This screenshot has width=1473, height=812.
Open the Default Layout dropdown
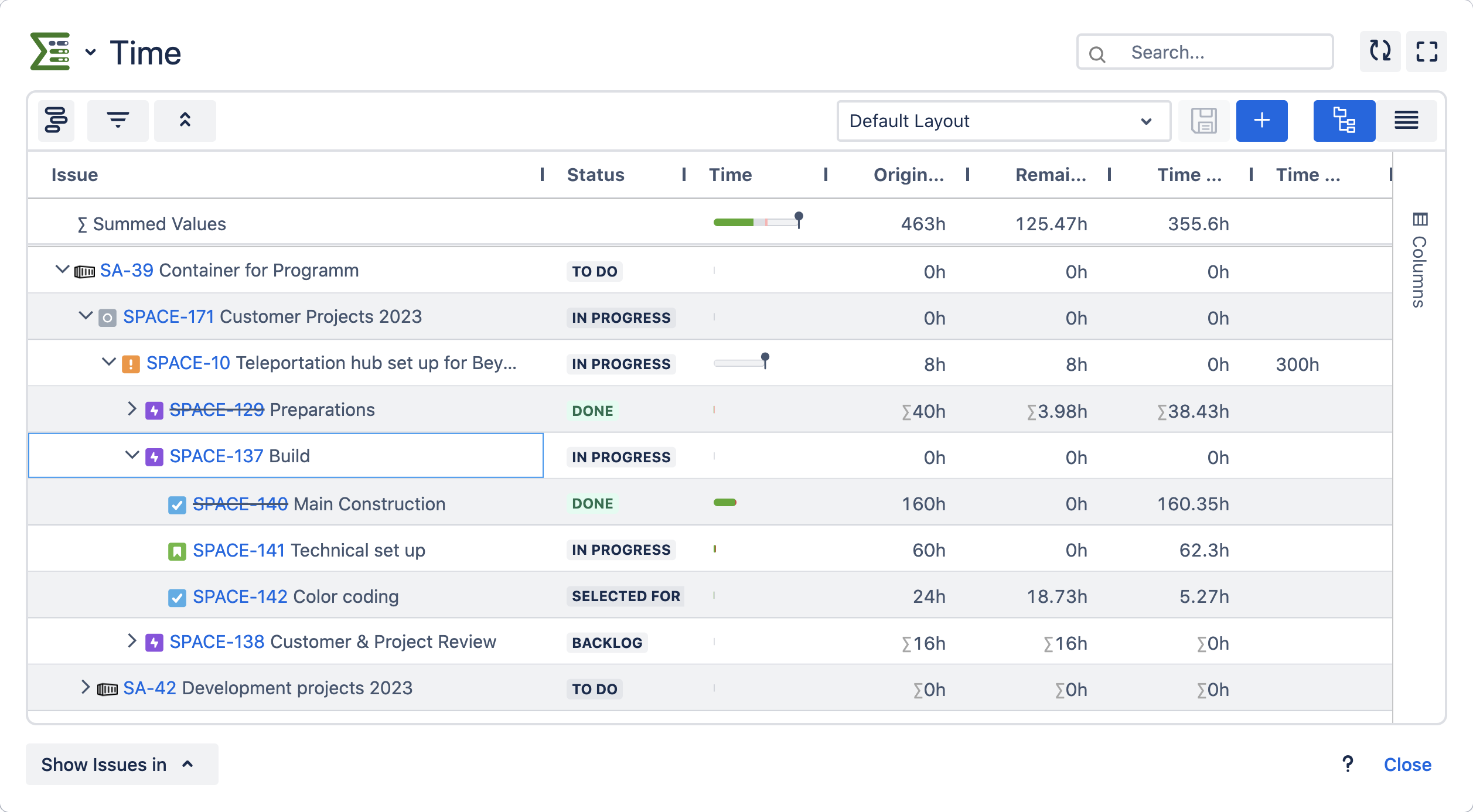pyautogui.click(x=1003, y=121)
